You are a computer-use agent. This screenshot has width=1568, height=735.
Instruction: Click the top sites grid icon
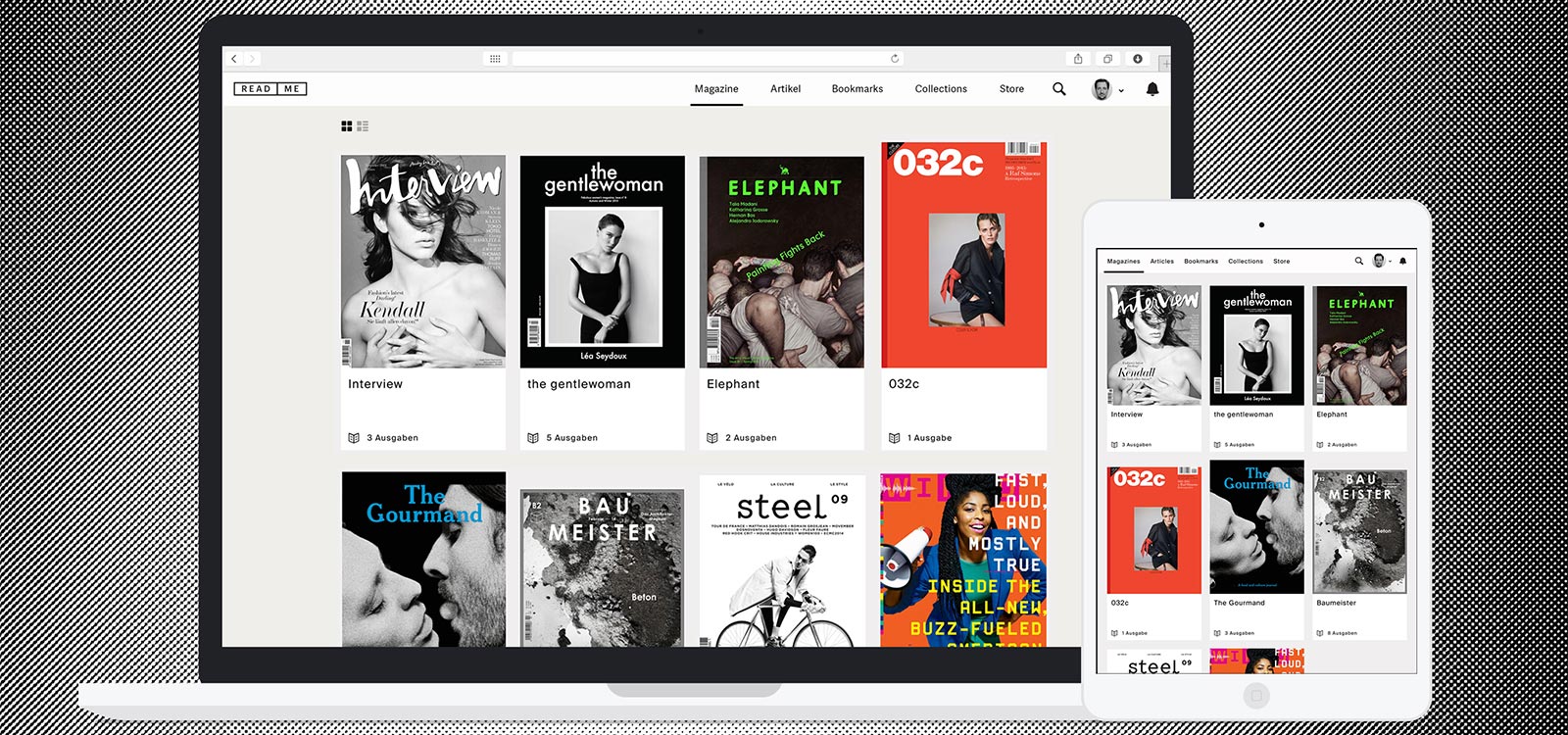click(495, 59)
